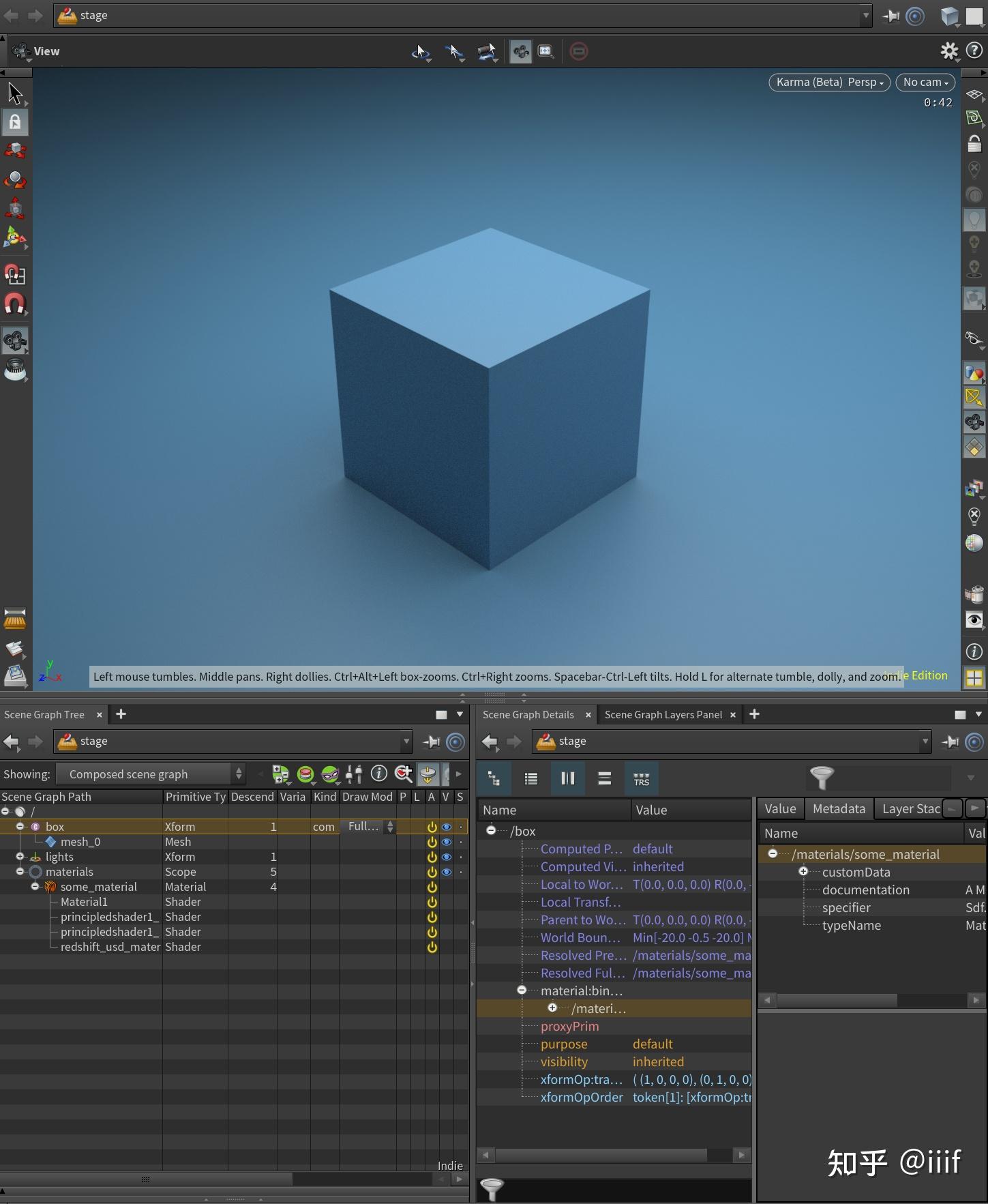Viewport: 988px width, 1204px height.
Task: Click the red stop render icon in View toolbar
Action: (x=579, y=50)
